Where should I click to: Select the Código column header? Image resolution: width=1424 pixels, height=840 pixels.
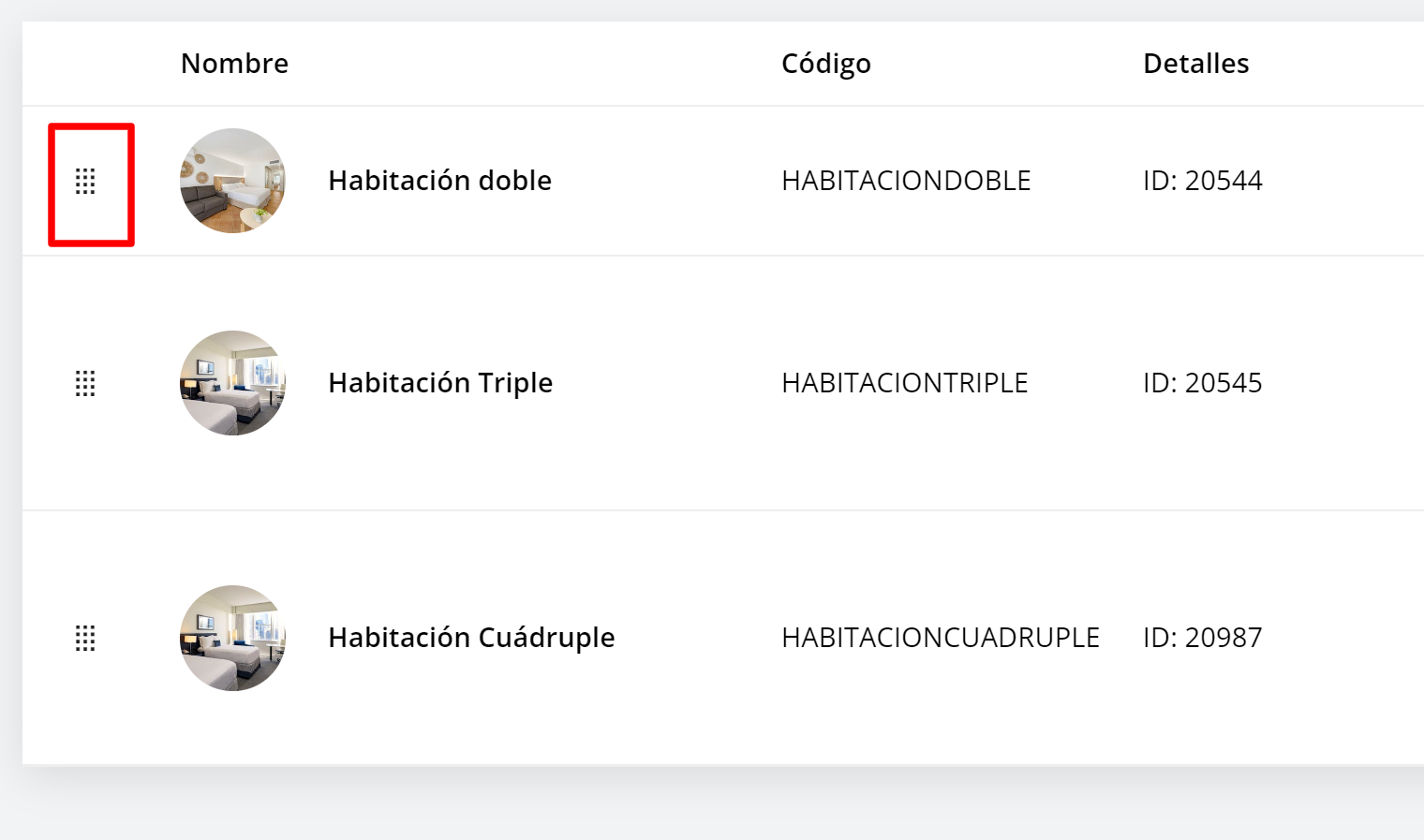826,63
